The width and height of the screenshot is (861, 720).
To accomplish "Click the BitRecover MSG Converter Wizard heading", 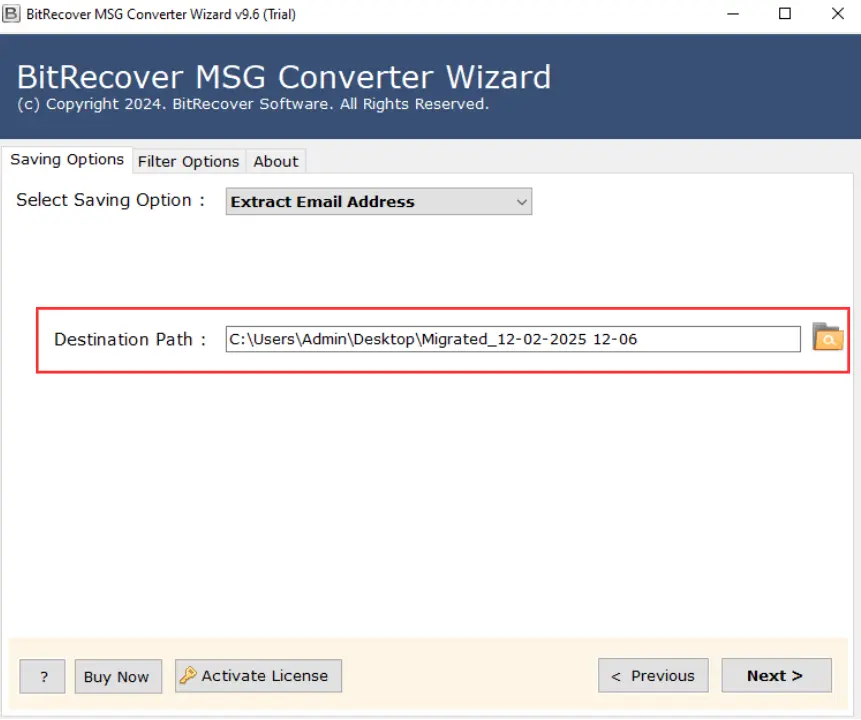I will coord(284,76).
